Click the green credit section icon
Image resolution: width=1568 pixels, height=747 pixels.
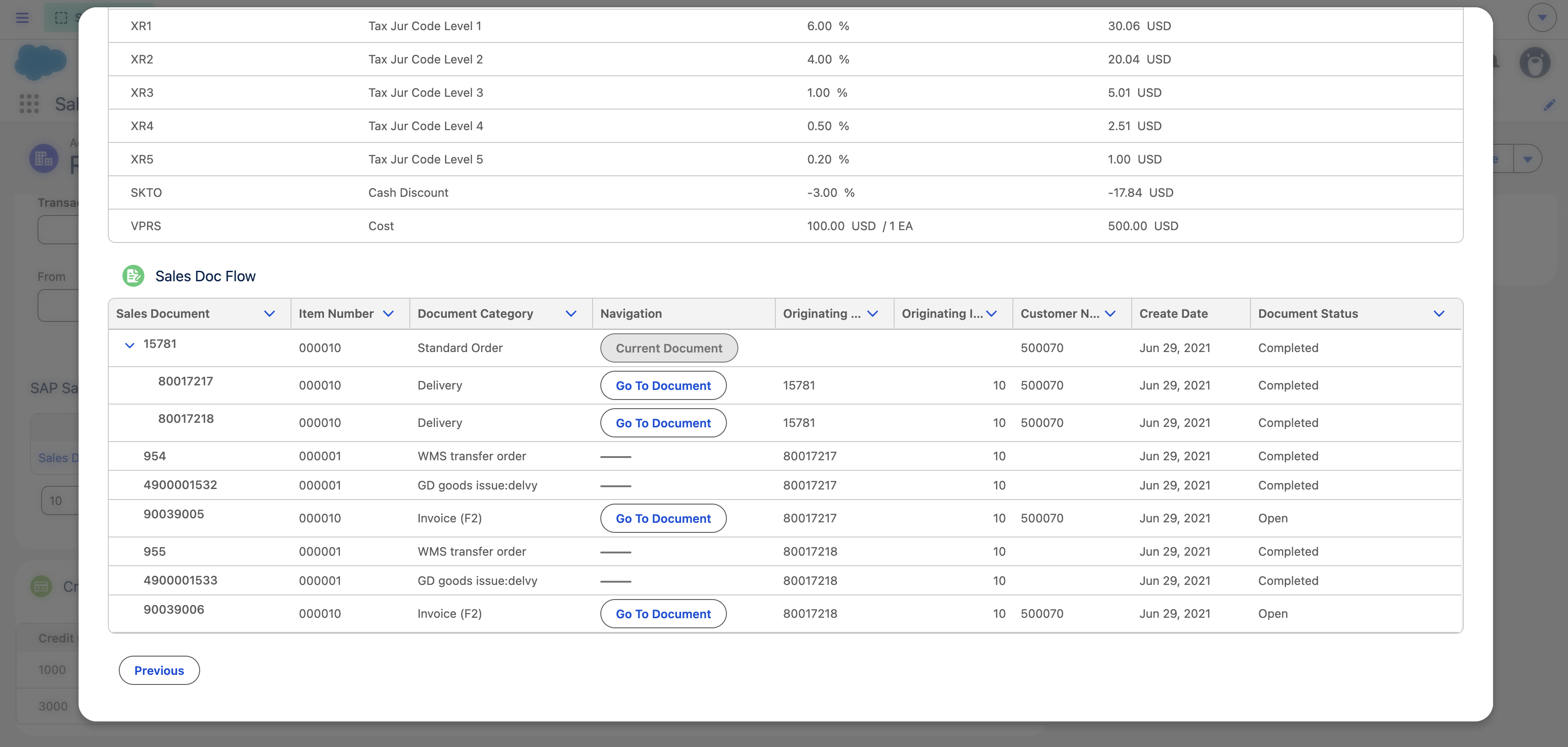point(42,586)
